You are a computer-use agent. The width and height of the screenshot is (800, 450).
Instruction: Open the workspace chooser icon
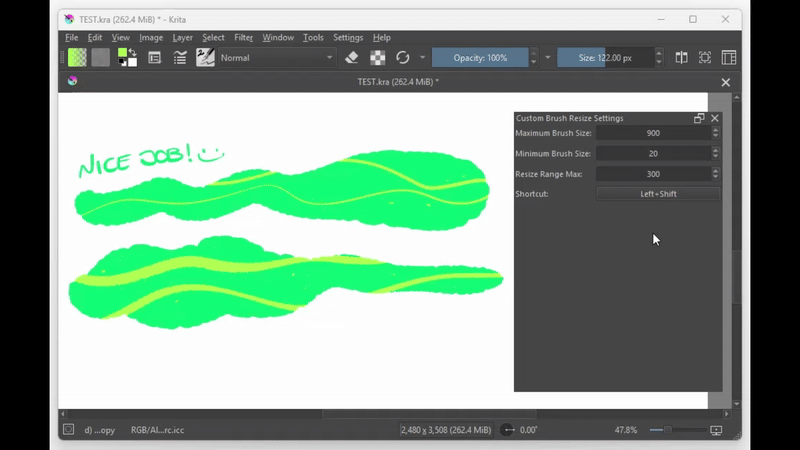(x=729, y=58)
